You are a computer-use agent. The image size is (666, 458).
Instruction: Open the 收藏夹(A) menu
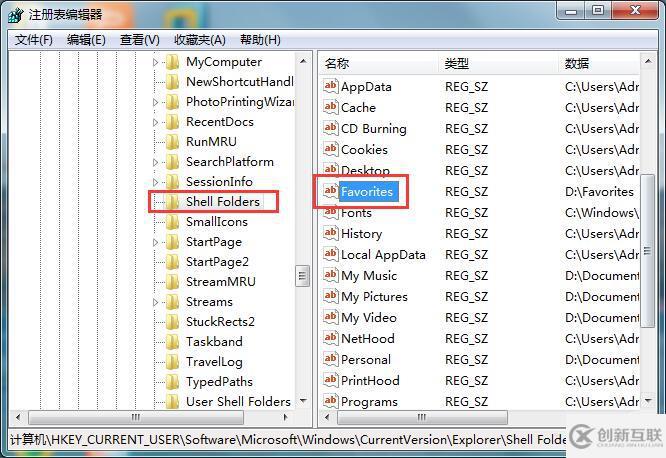pyautogui.click(x=197, y=40)
